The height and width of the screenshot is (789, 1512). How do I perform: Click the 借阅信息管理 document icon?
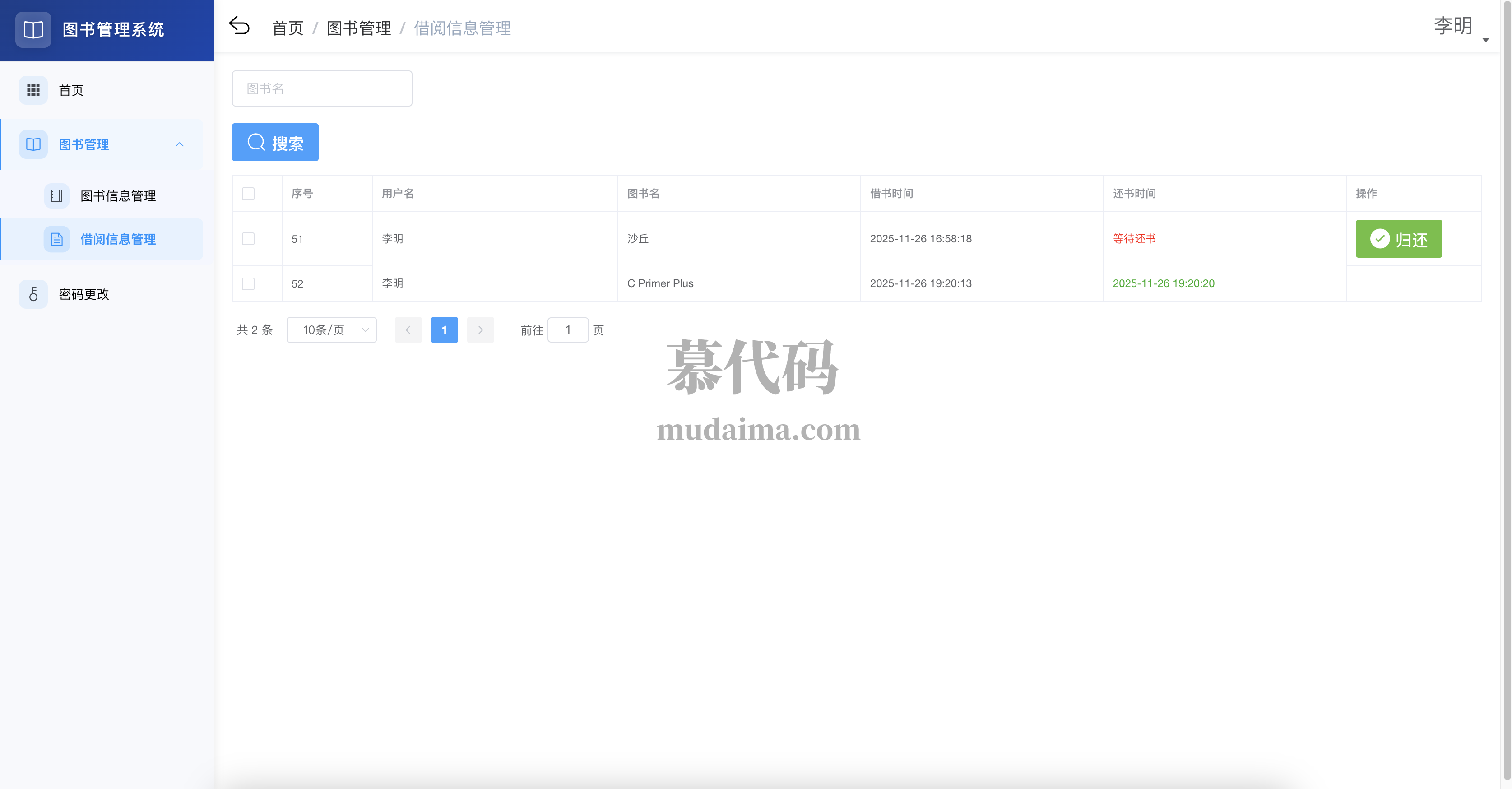[x=56, y=239]
